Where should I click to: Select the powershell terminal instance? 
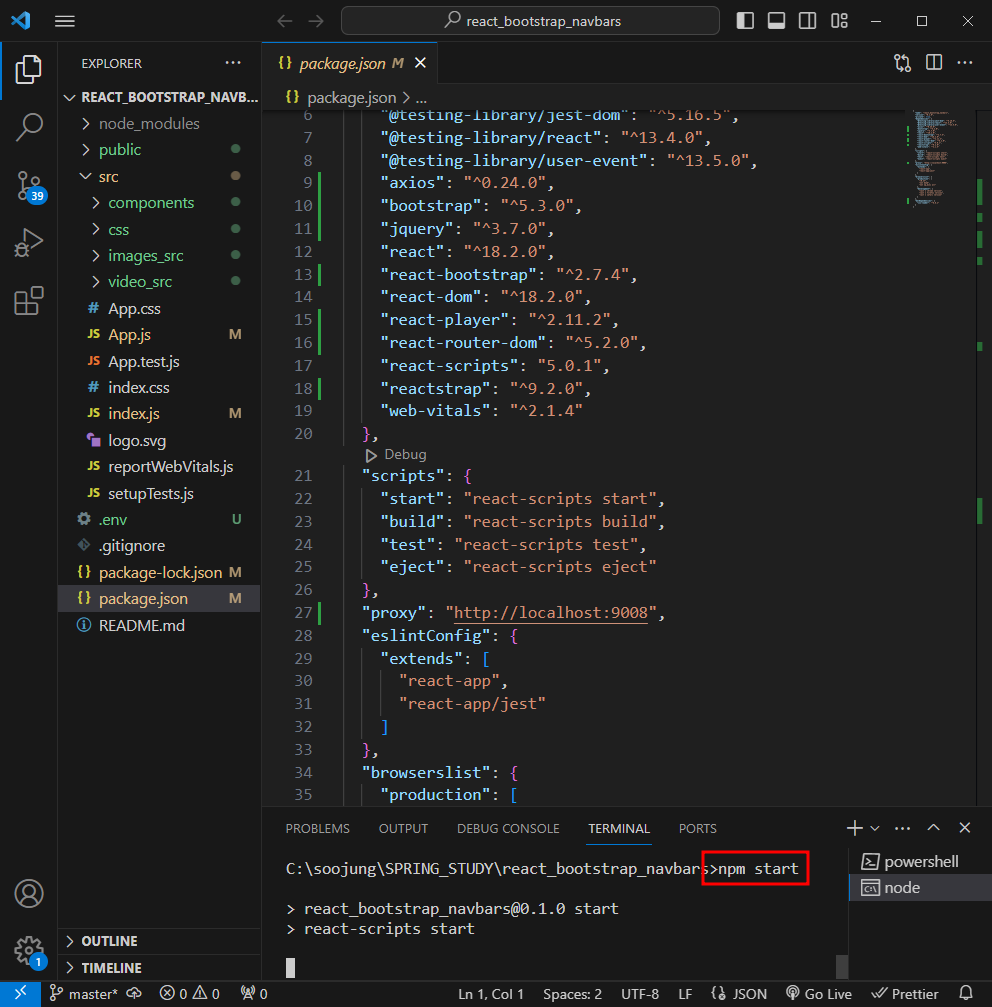pos(920,861)
